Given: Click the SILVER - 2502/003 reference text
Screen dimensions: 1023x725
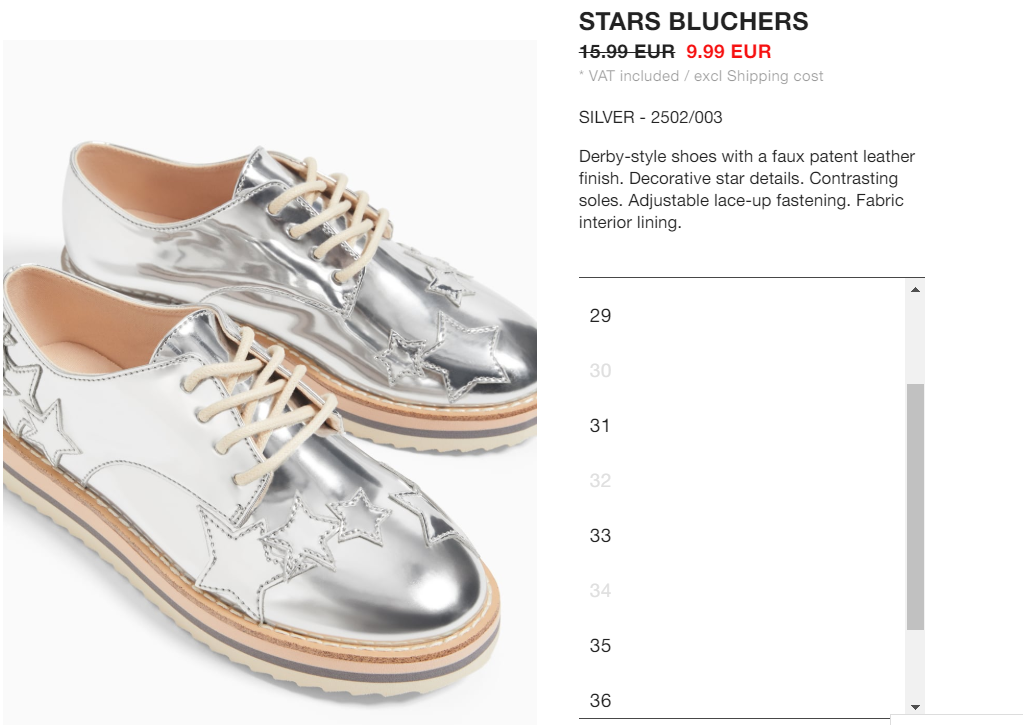Looking at the screenshot, I should [x=650, y=117].
